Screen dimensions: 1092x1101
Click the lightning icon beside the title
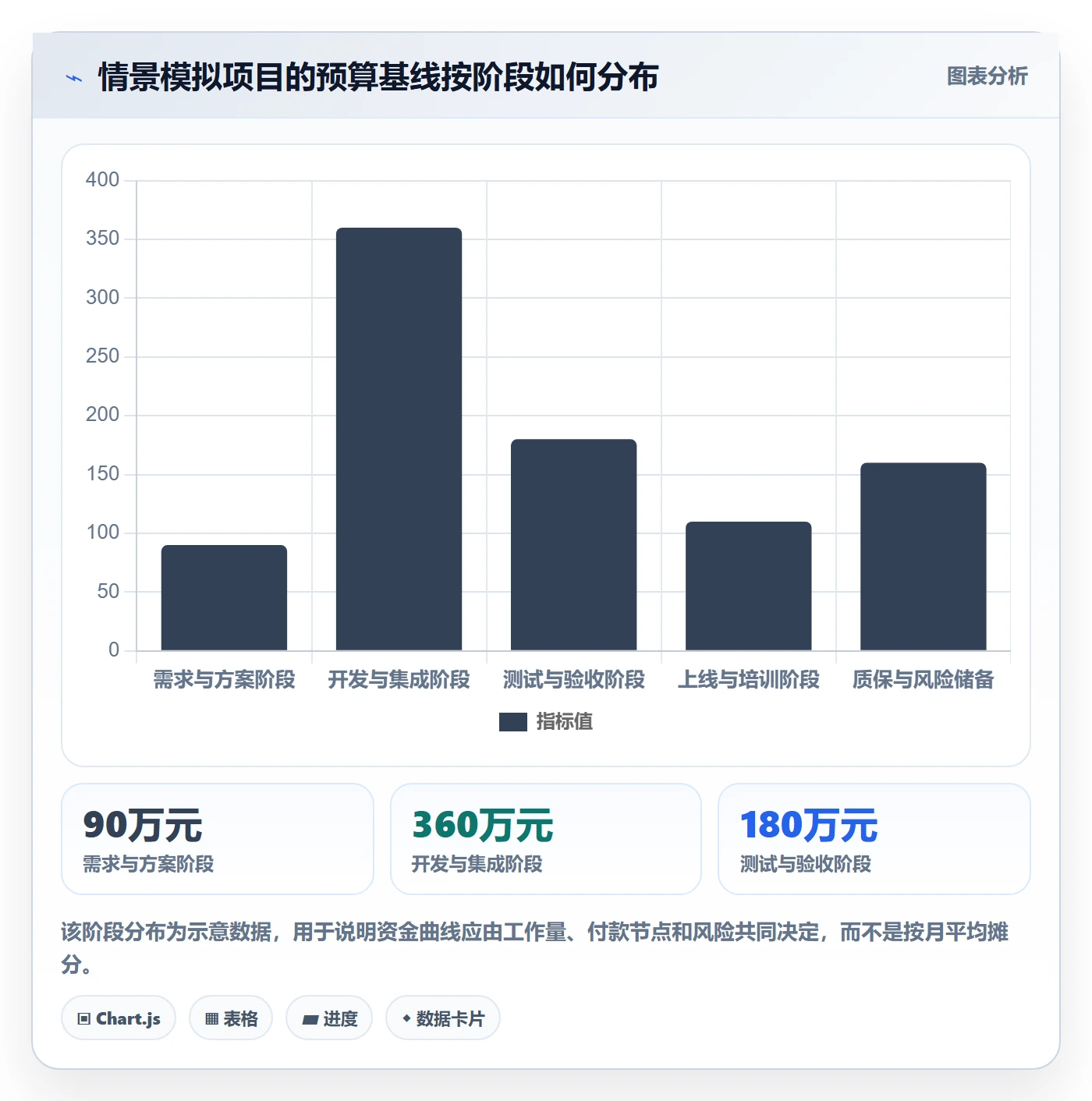click(74, 78)
